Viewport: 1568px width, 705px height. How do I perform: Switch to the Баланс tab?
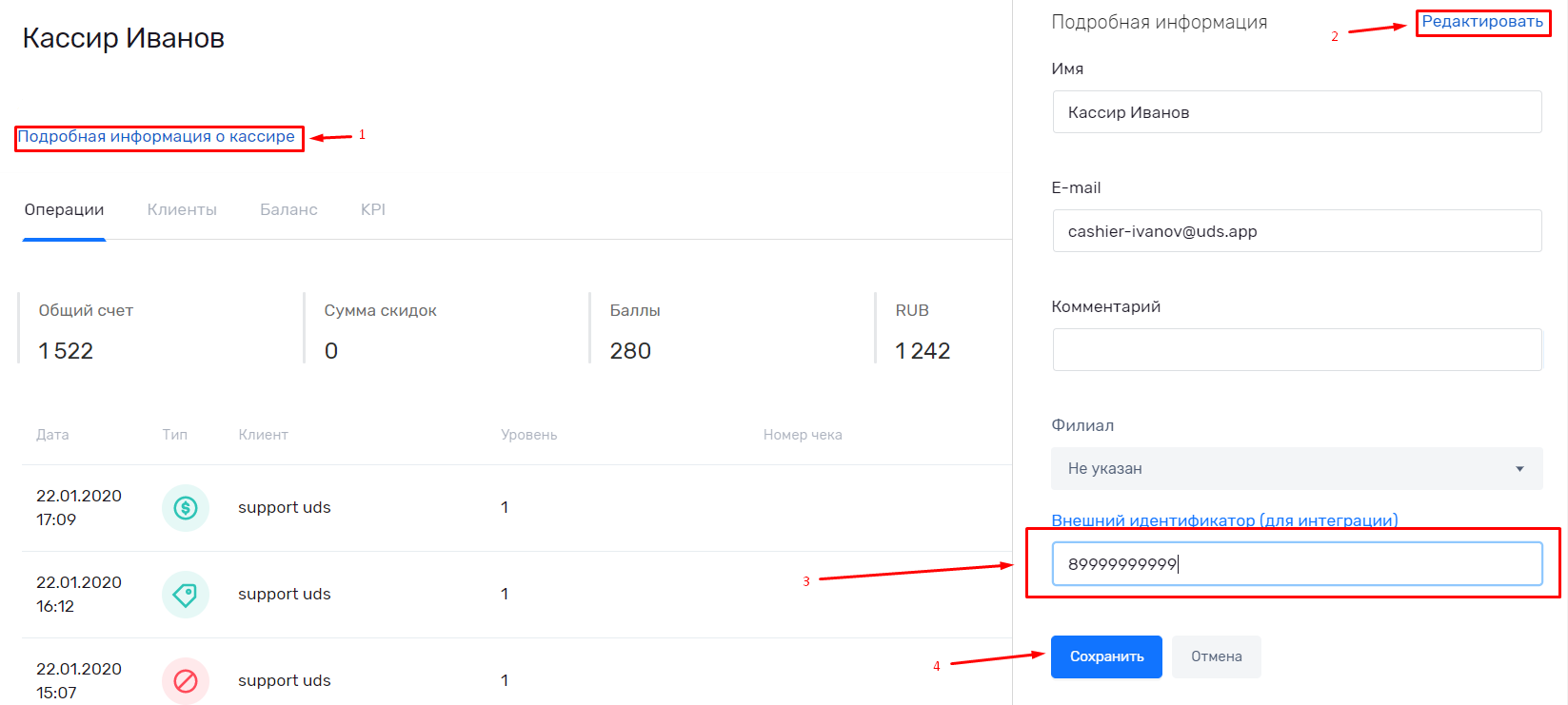pos(288,209)
